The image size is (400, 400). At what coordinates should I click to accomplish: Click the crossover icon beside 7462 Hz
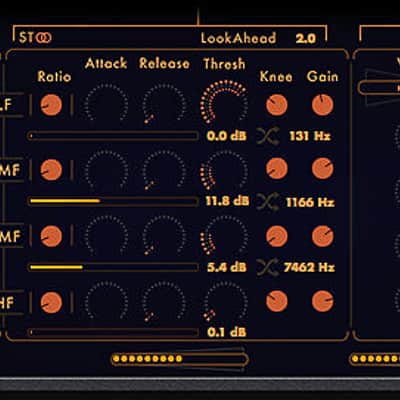tap(268, 267)
